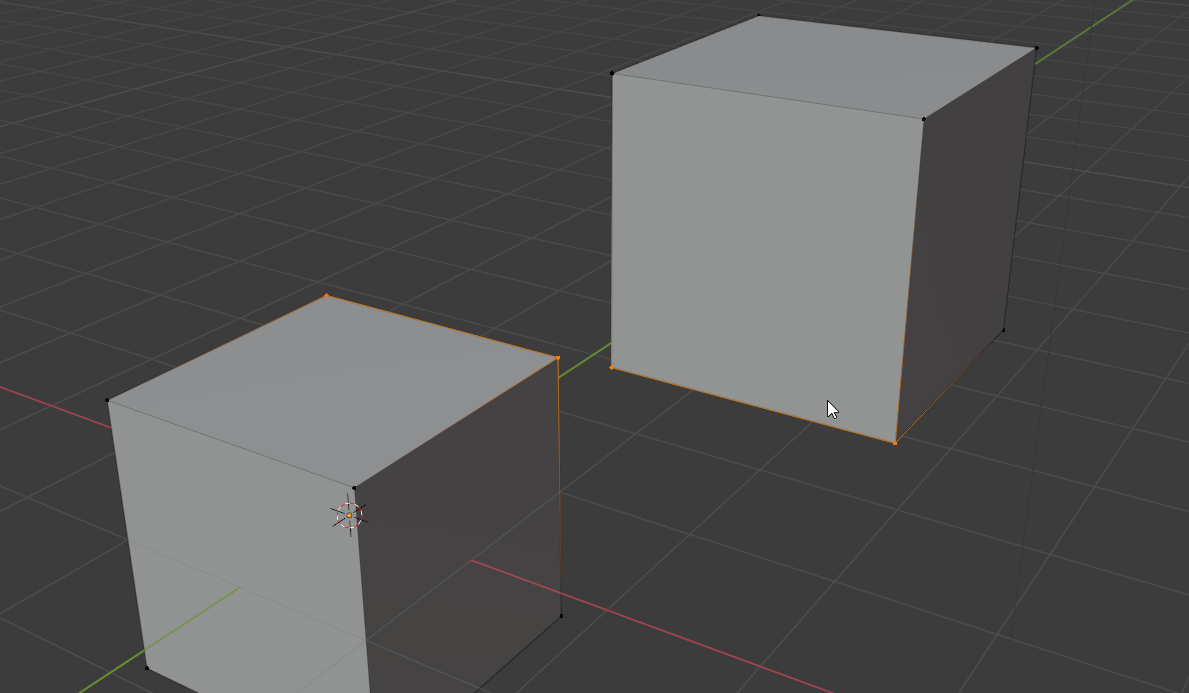Select the top rear-right vertex of the right cube
This screenshot has height=693, width=1189.
click(x=1037, y=49)
